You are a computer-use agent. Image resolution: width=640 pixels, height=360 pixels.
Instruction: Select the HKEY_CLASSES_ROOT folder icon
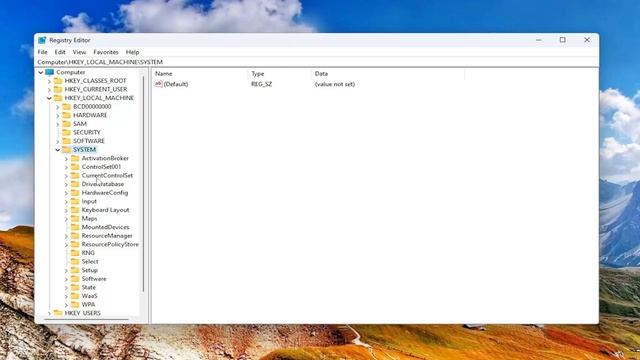pyautogui.click(x=58, y=81)
